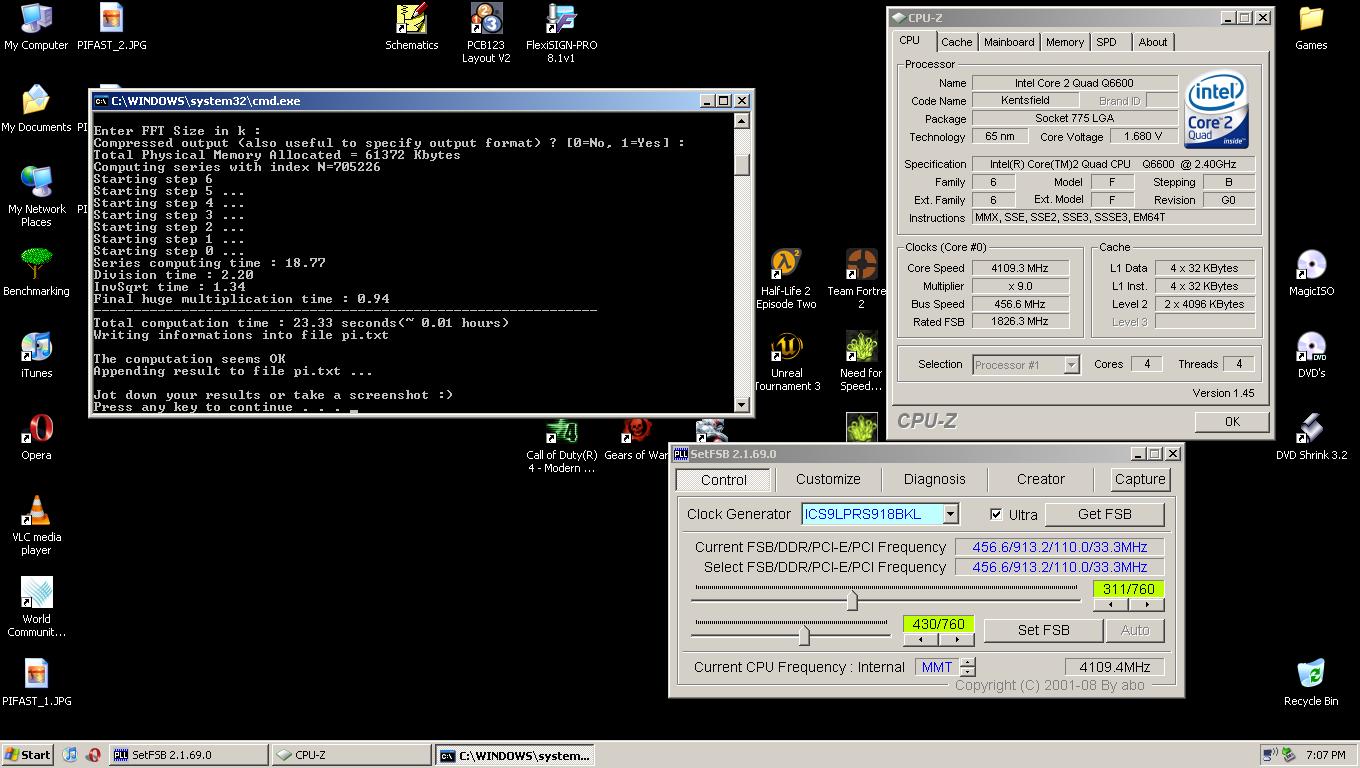
Task: Increase 311/760 value with right arrow
Action: tap(1147, 604)
